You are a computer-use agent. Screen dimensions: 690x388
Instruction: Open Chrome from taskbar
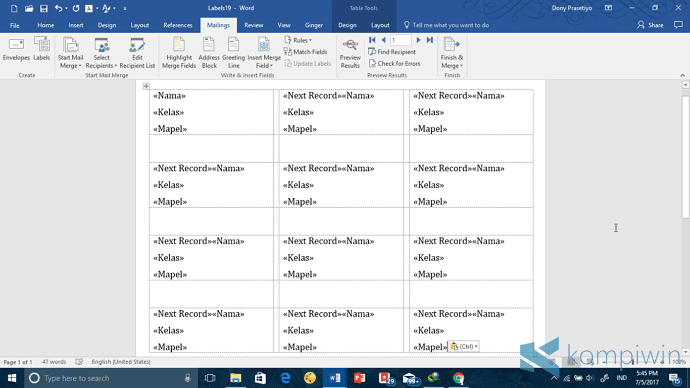coord(459,378)
